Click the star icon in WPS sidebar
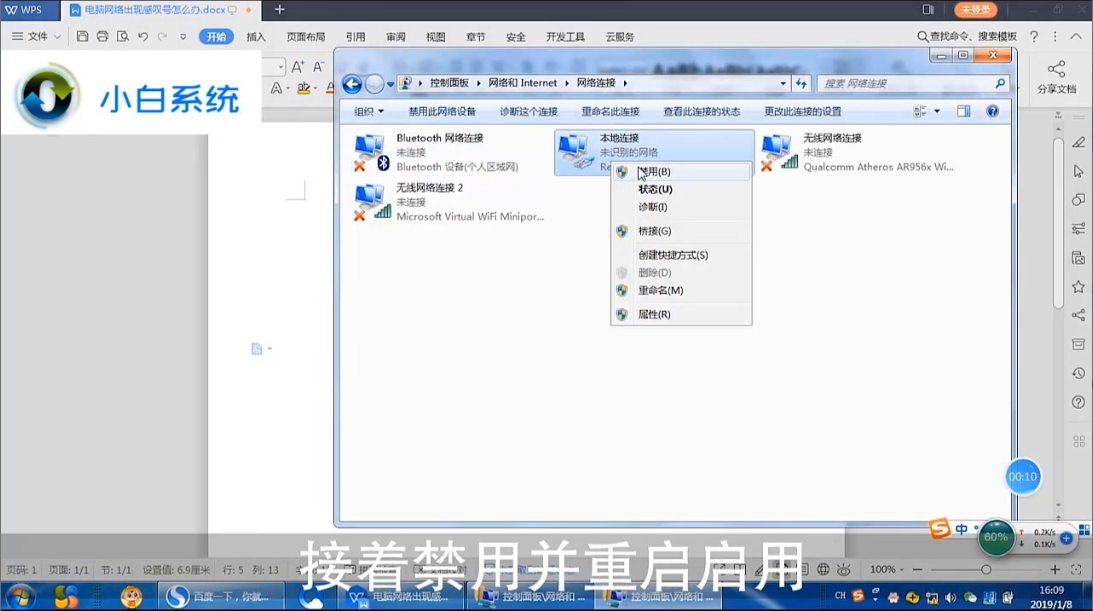Screen dimensions: 1093x611 click(1078, 286)
